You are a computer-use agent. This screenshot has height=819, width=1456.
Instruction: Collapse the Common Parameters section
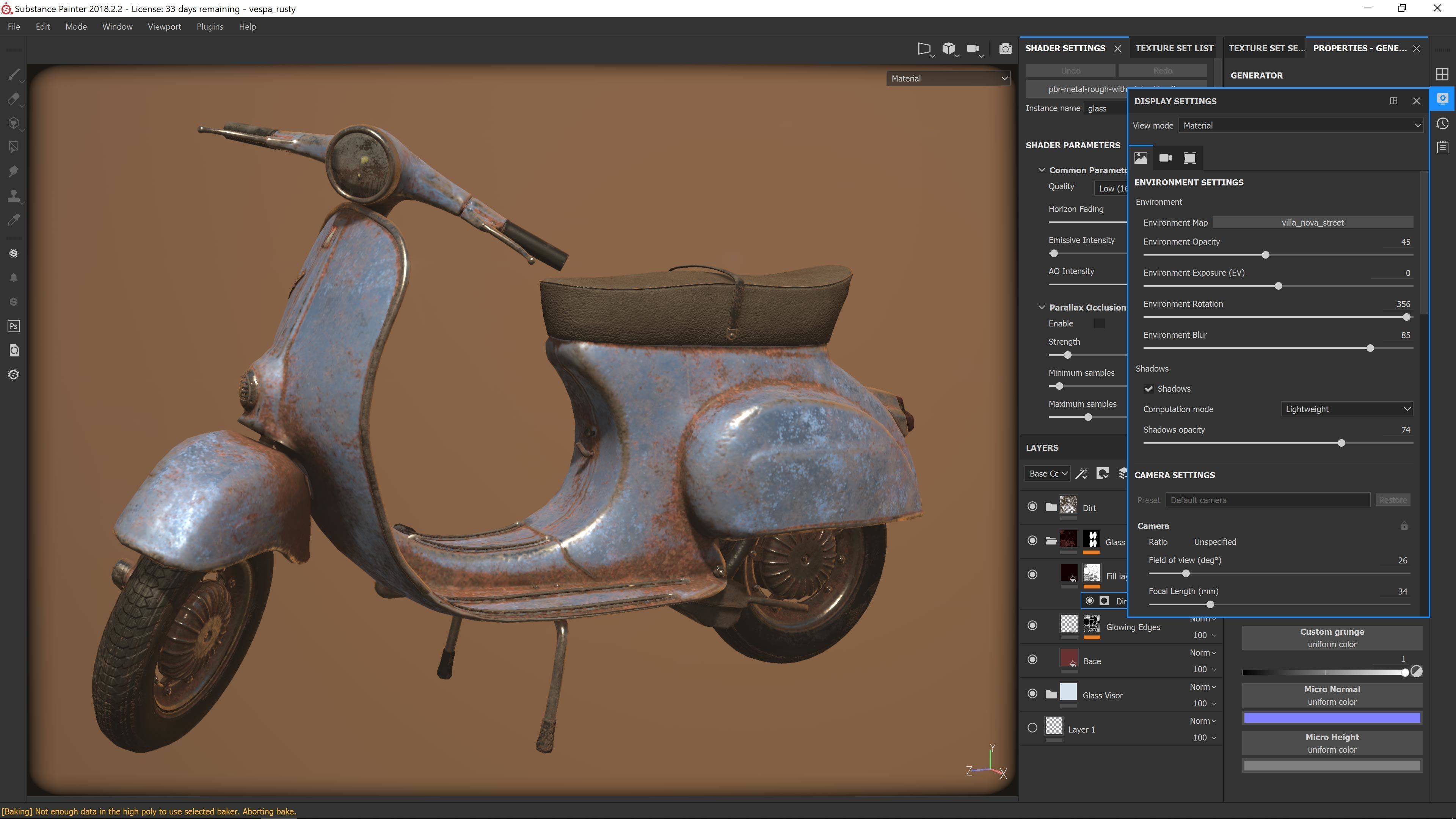point(1042,170)
